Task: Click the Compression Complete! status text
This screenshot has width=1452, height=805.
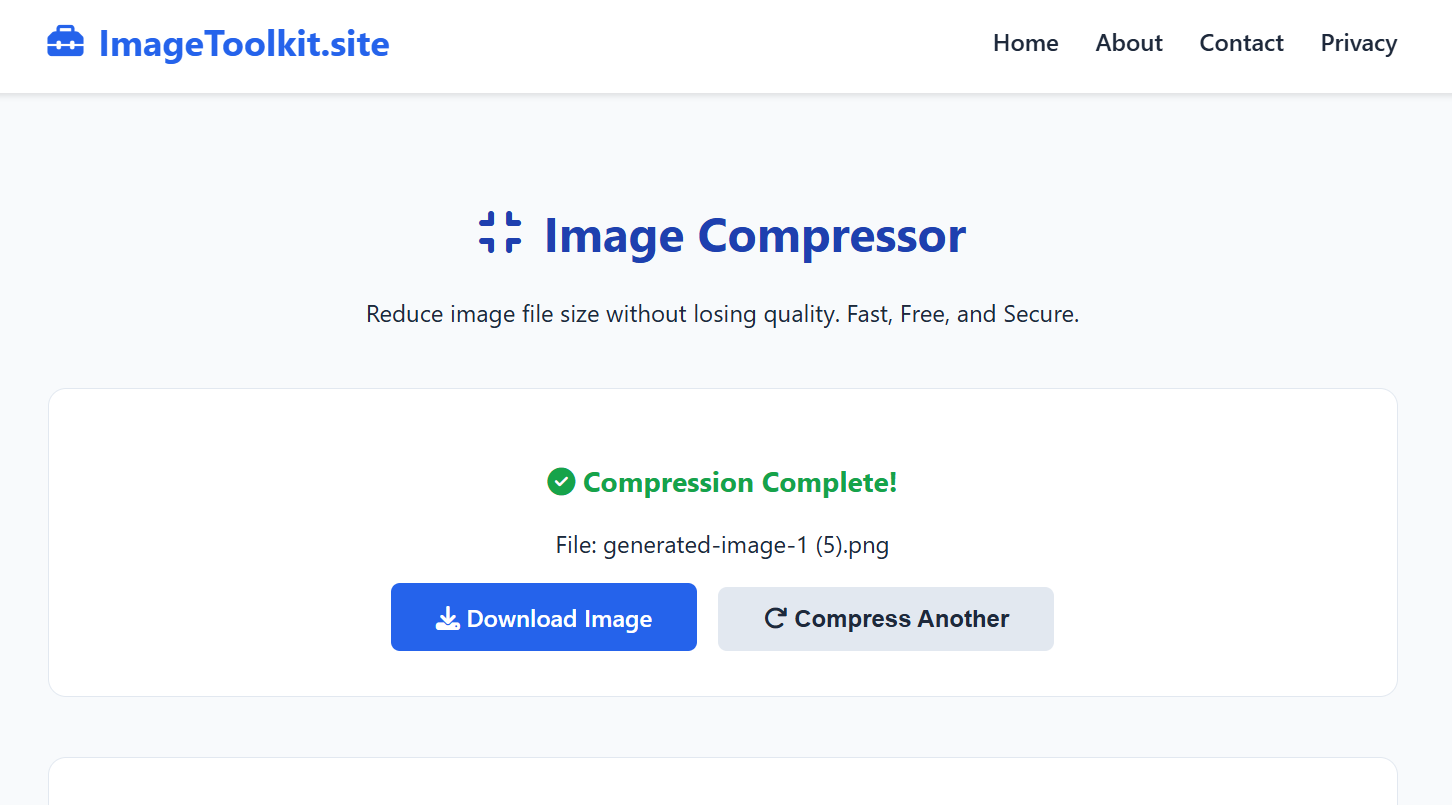Action: click(x=740, y=483)
